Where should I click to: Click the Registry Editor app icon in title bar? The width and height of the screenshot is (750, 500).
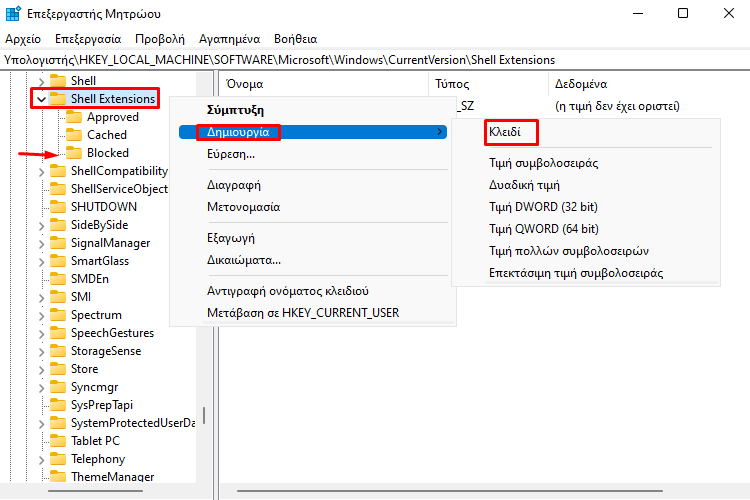13,13
